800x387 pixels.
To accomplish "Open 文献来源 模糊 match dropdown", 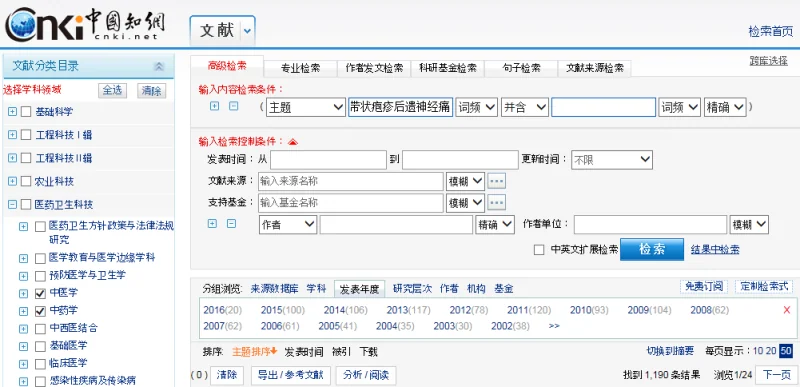I will pos(465,181).
